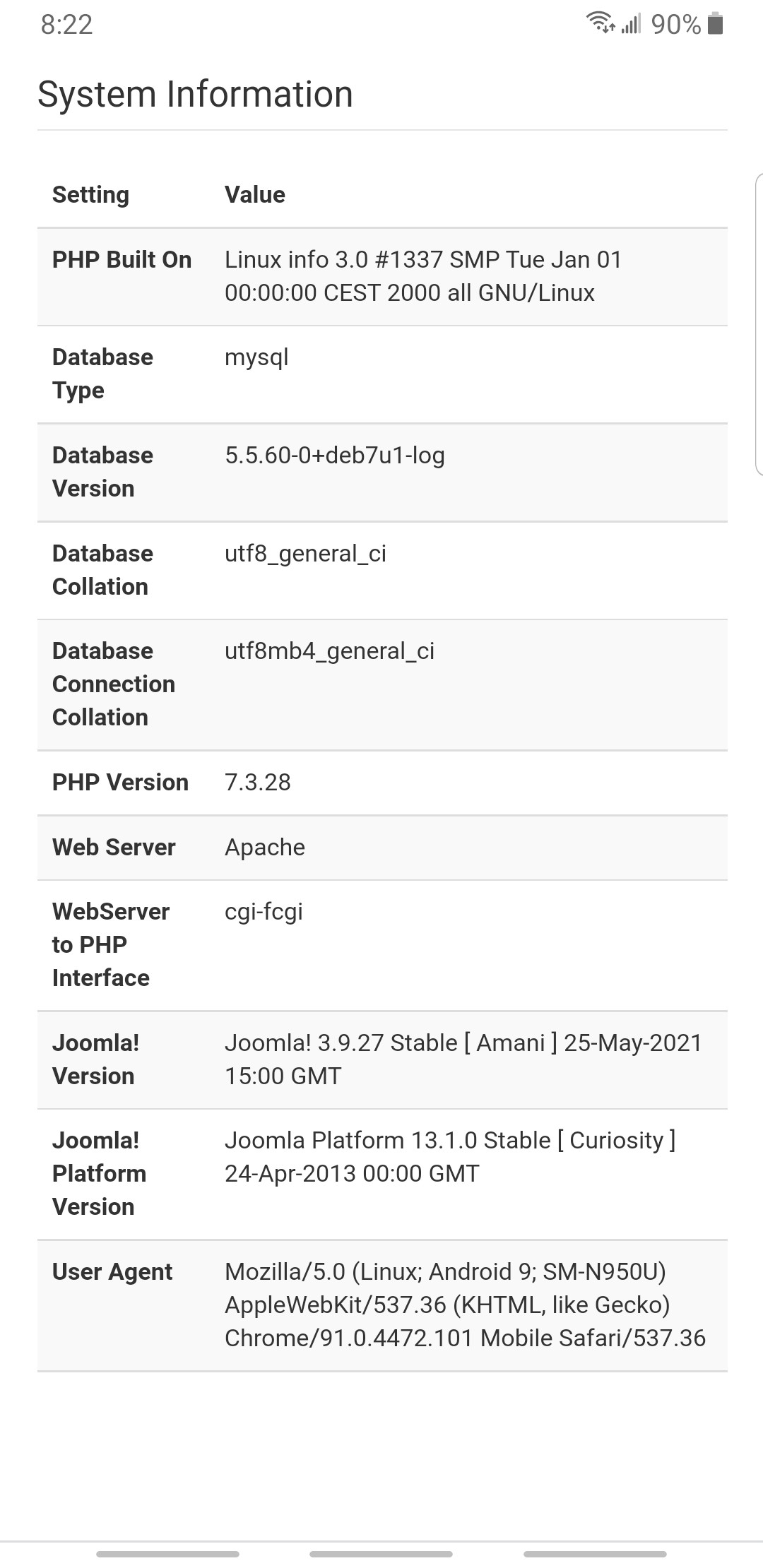Screen dimensions: 763x1568
Task: Tap the battery icon in status bar
Action: point(715,24)
